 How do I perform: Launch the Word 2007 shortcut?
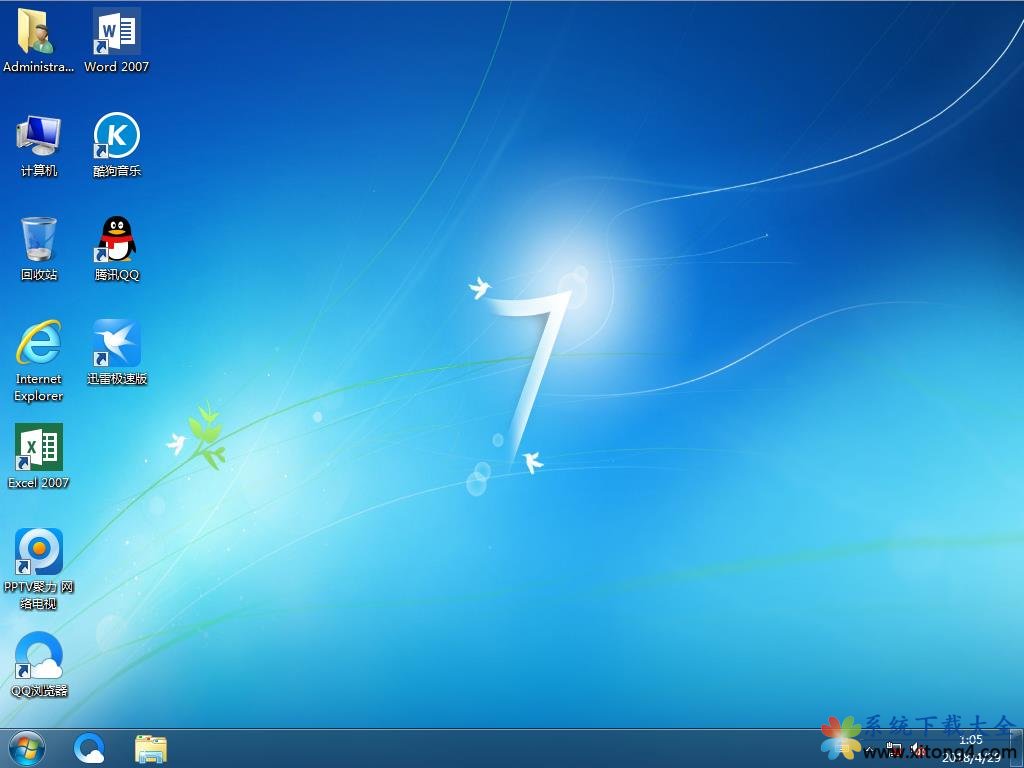(x=116, y=39)
